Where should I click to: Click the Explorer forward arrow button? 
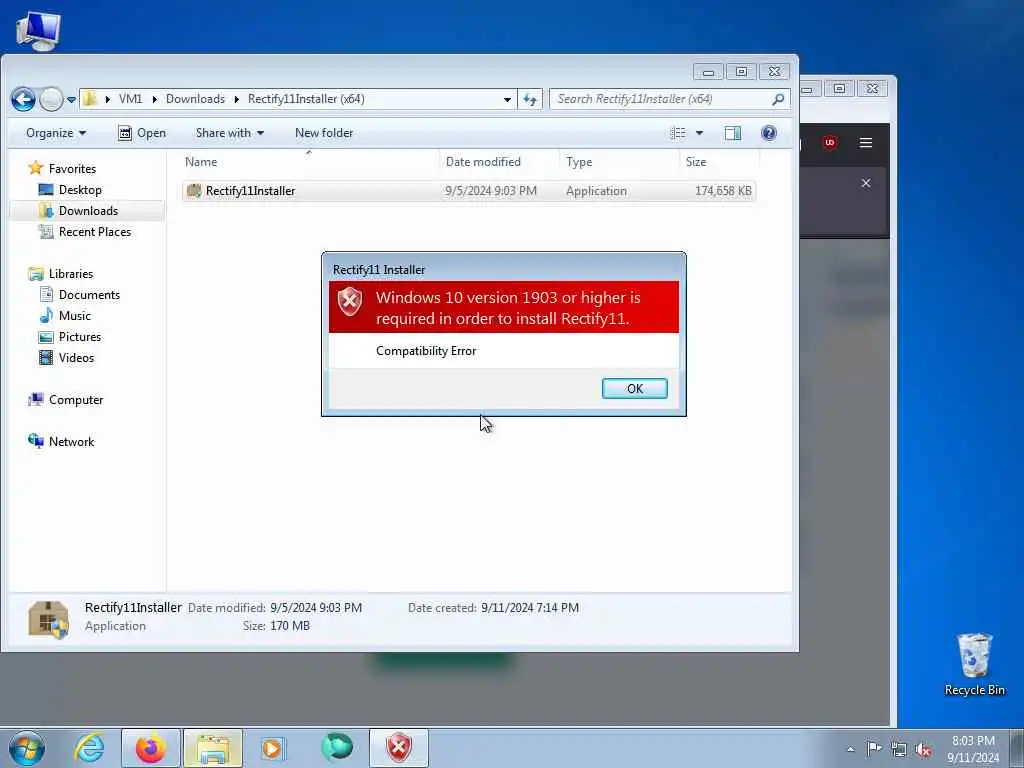point(51,99)
